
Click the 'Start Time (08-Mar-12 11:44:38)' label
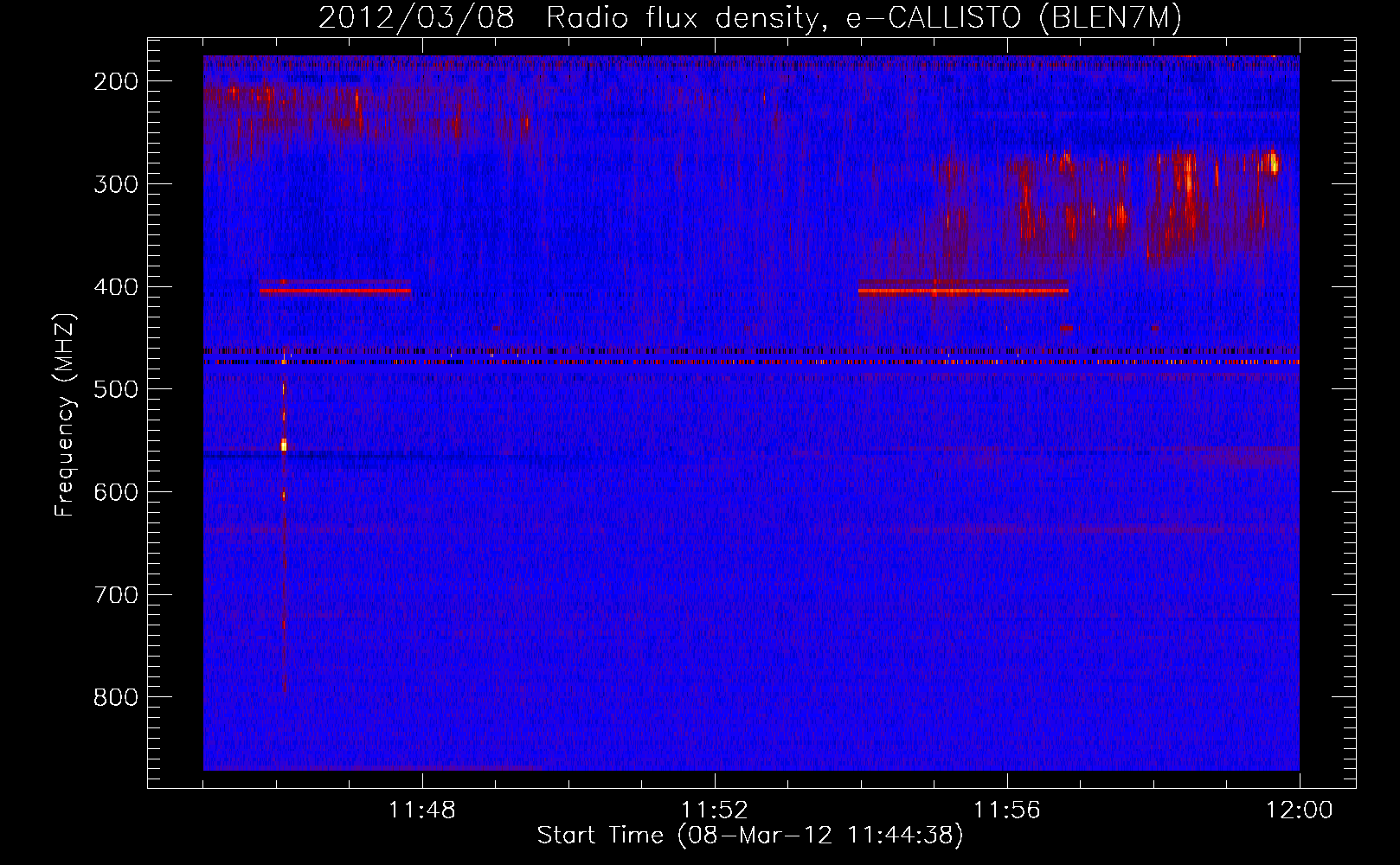(750, 836)
